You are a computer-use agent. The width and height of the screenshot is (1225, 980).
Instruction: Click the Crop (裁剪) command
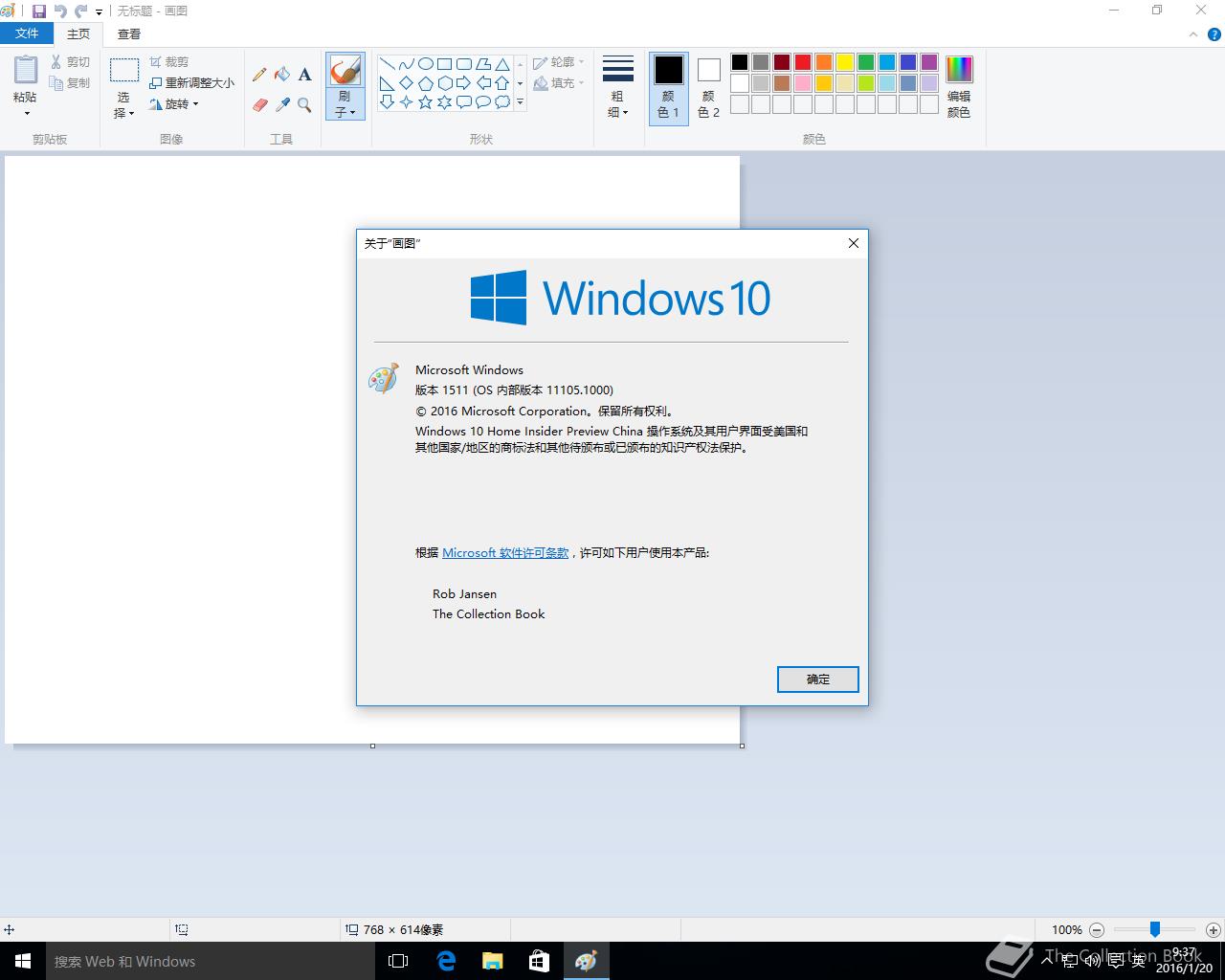pos(168,61)
